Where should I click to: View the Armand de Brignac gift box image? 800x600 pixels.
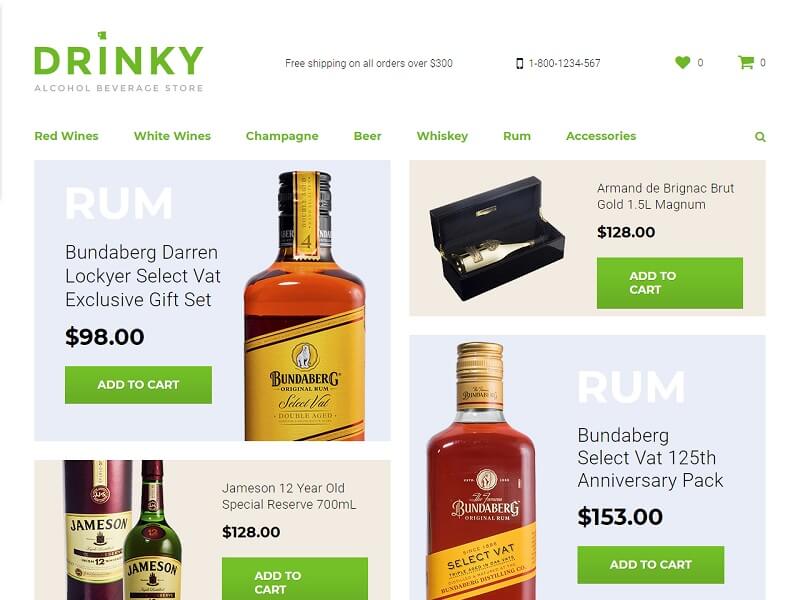pos(497,239)
